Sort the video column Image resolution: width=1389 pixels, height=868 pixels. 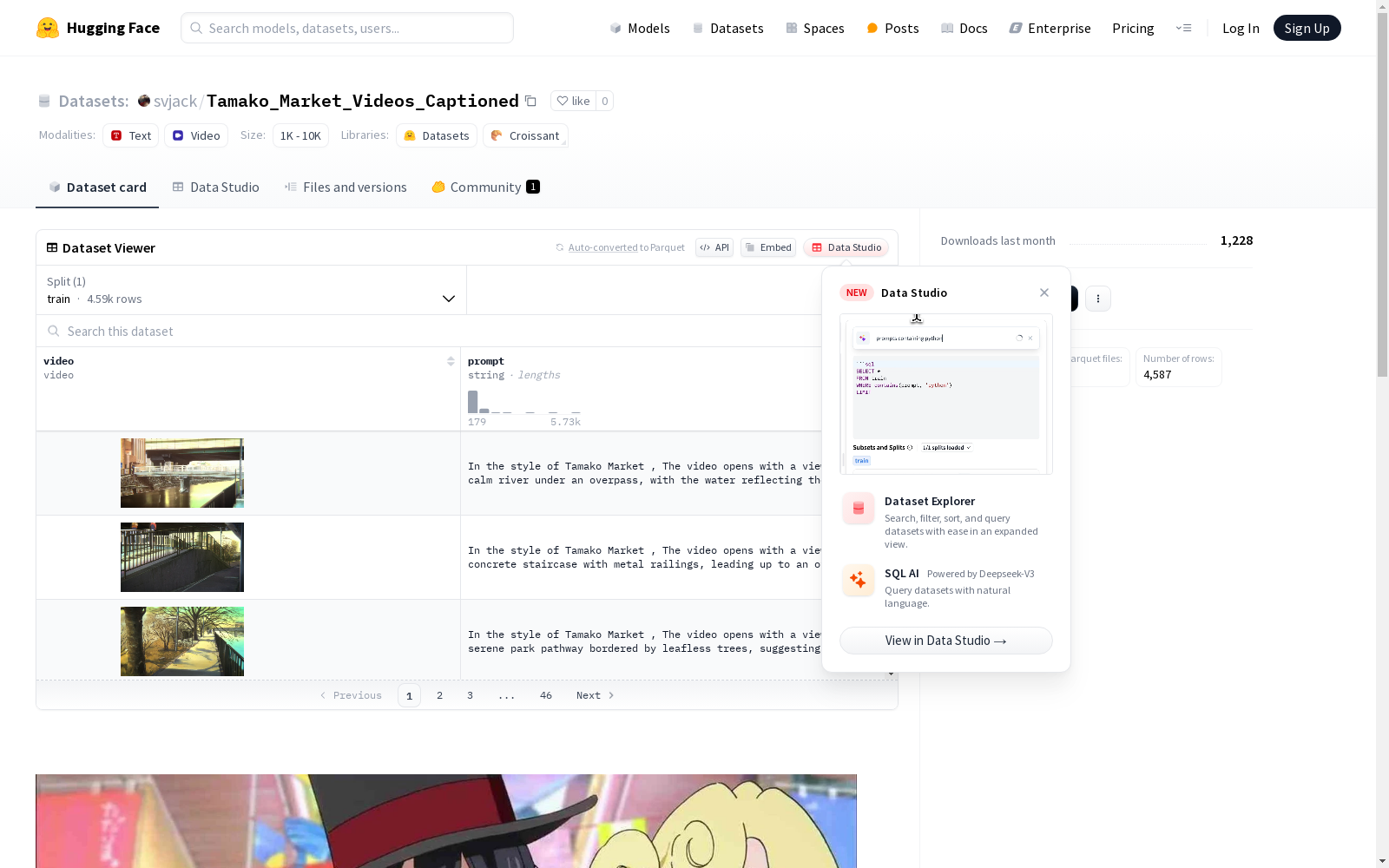click(451, 361)
